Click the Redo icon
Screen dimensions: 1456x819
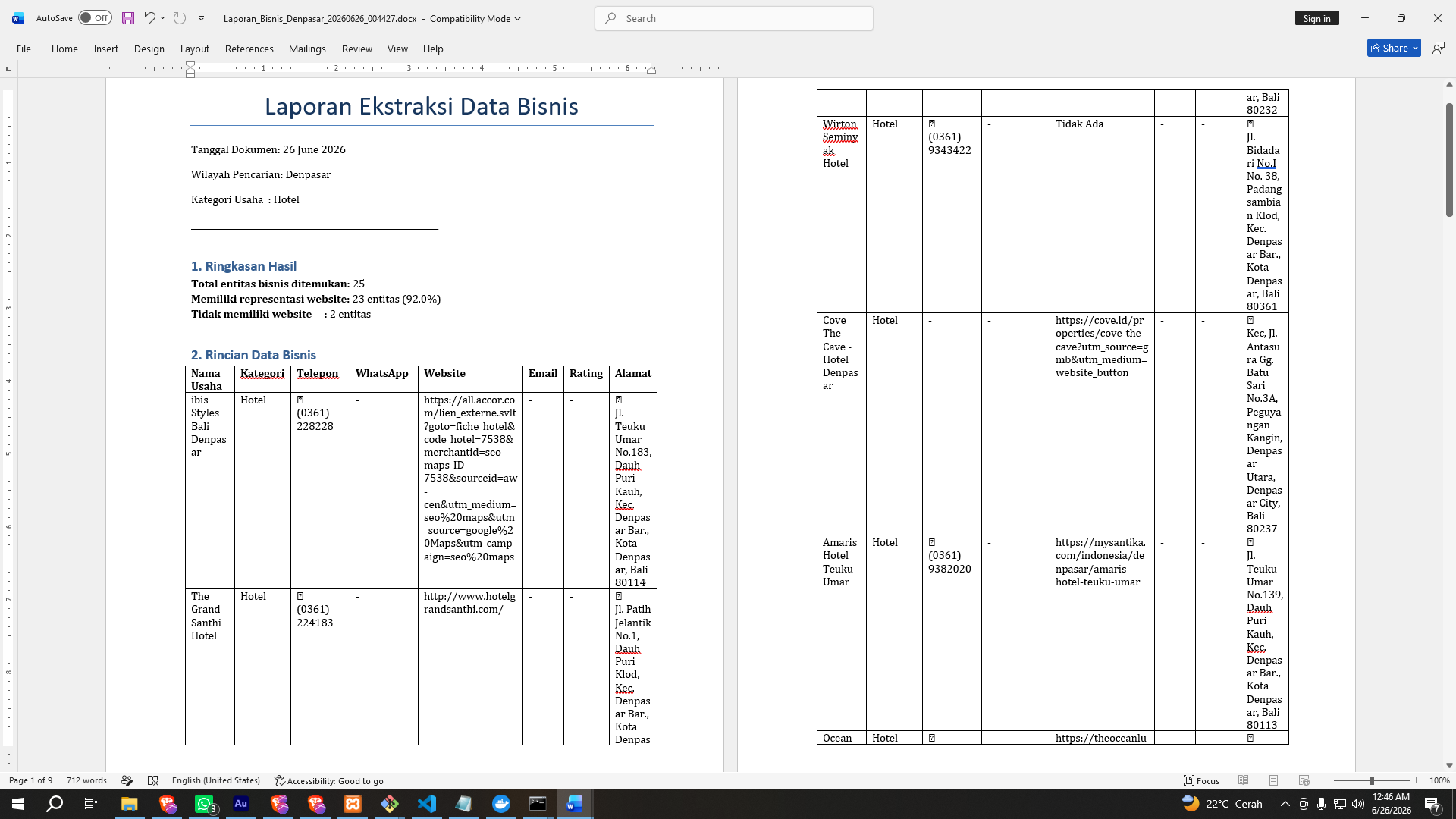point(180,18)
